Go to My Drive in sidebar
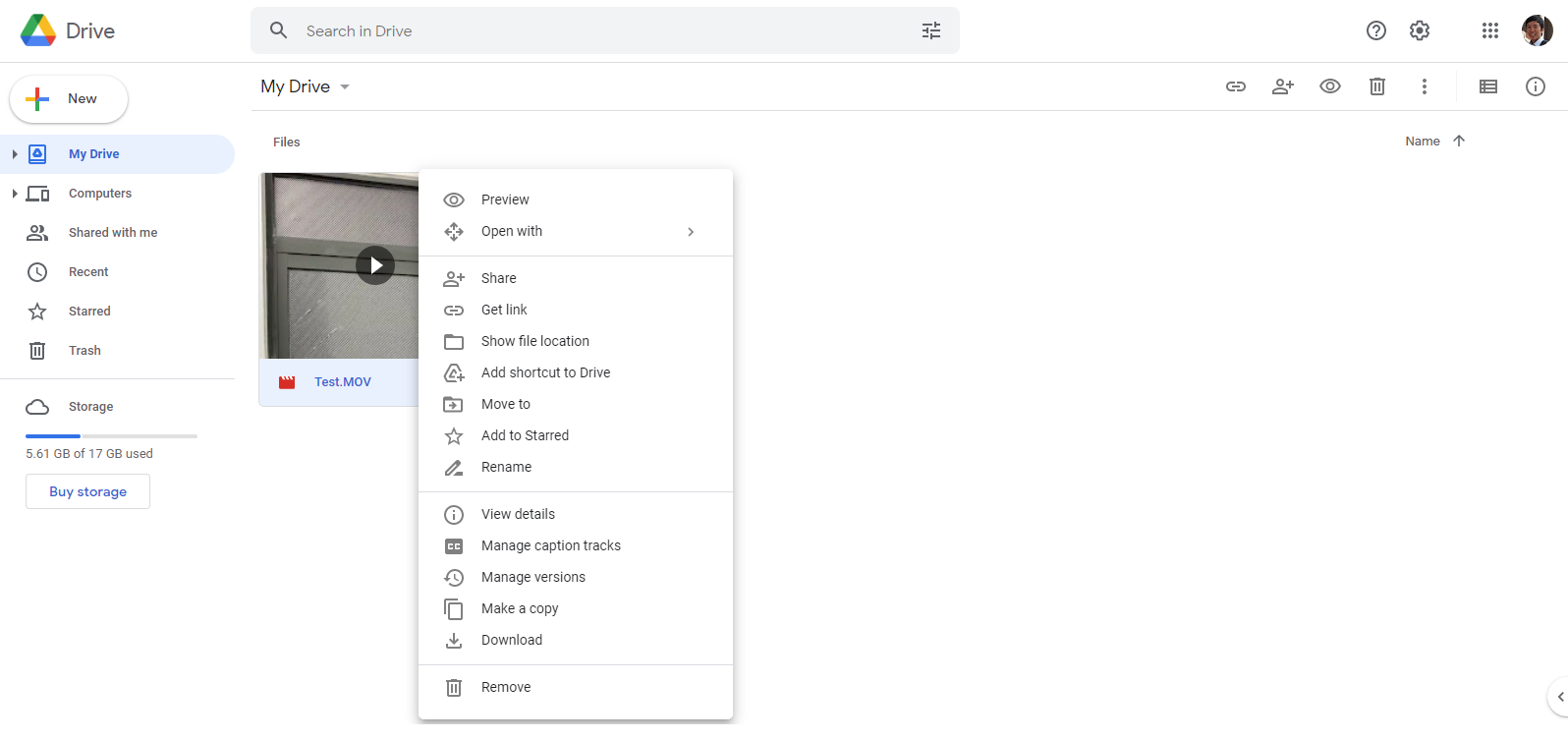This screenshot has height=741, width=1568. pos(117,154)
